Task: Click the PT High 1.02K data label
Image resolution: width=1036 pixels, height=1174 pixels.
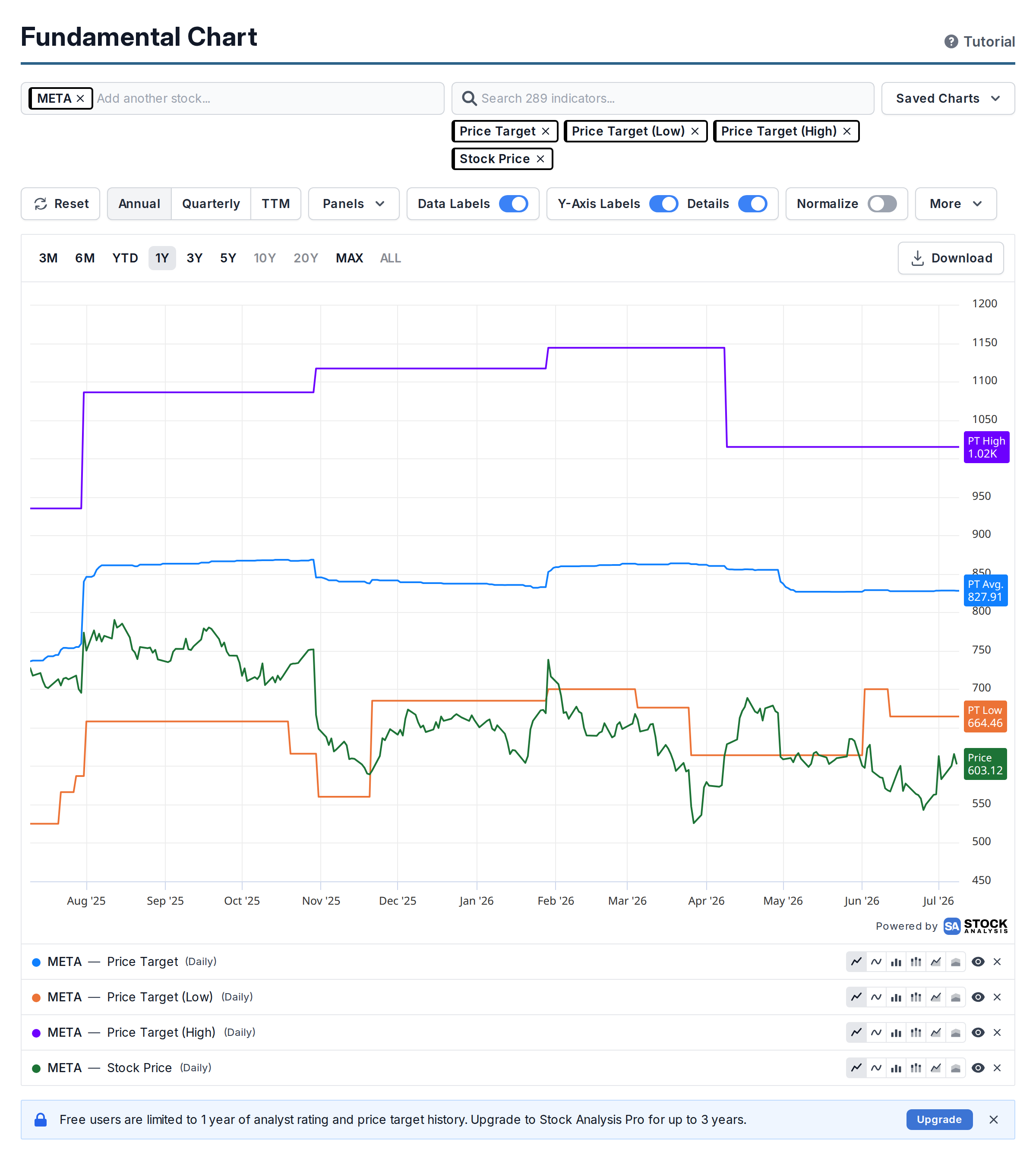Action: (x=986, y=447)
